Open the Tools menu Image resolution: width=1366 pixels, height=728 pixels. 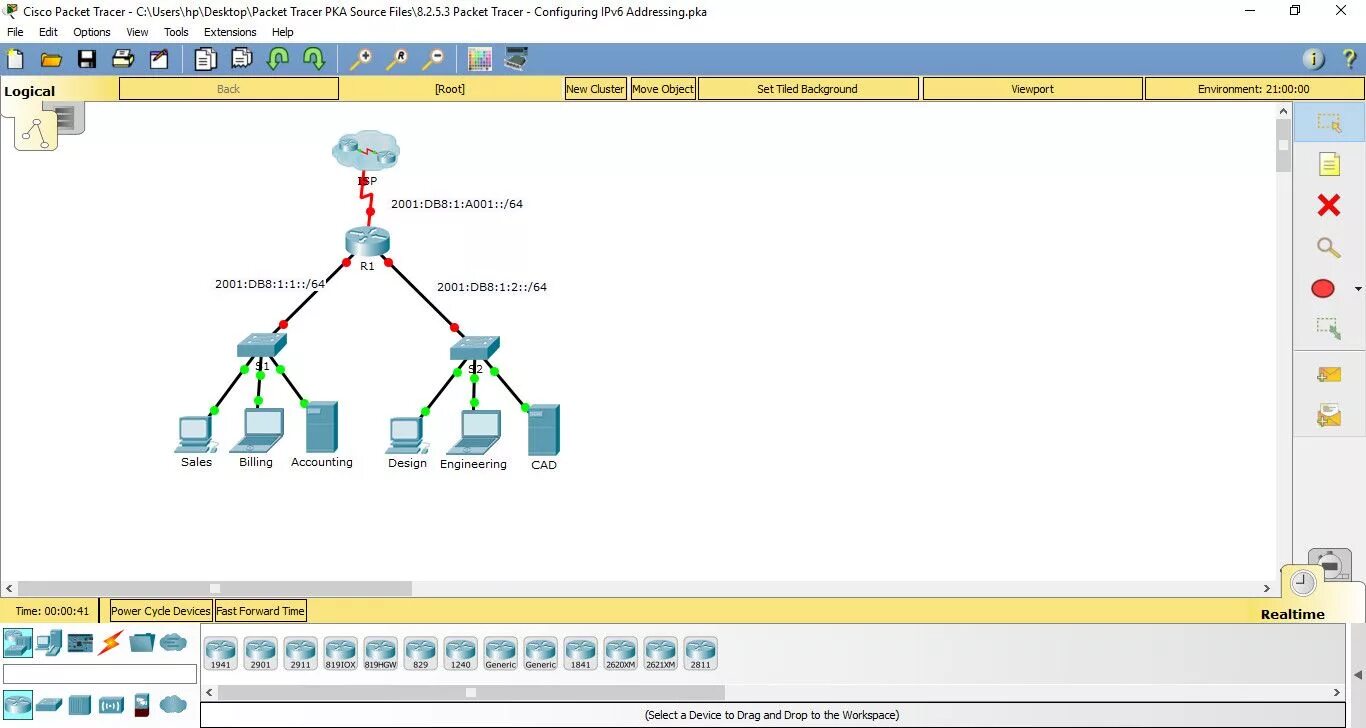176,32
